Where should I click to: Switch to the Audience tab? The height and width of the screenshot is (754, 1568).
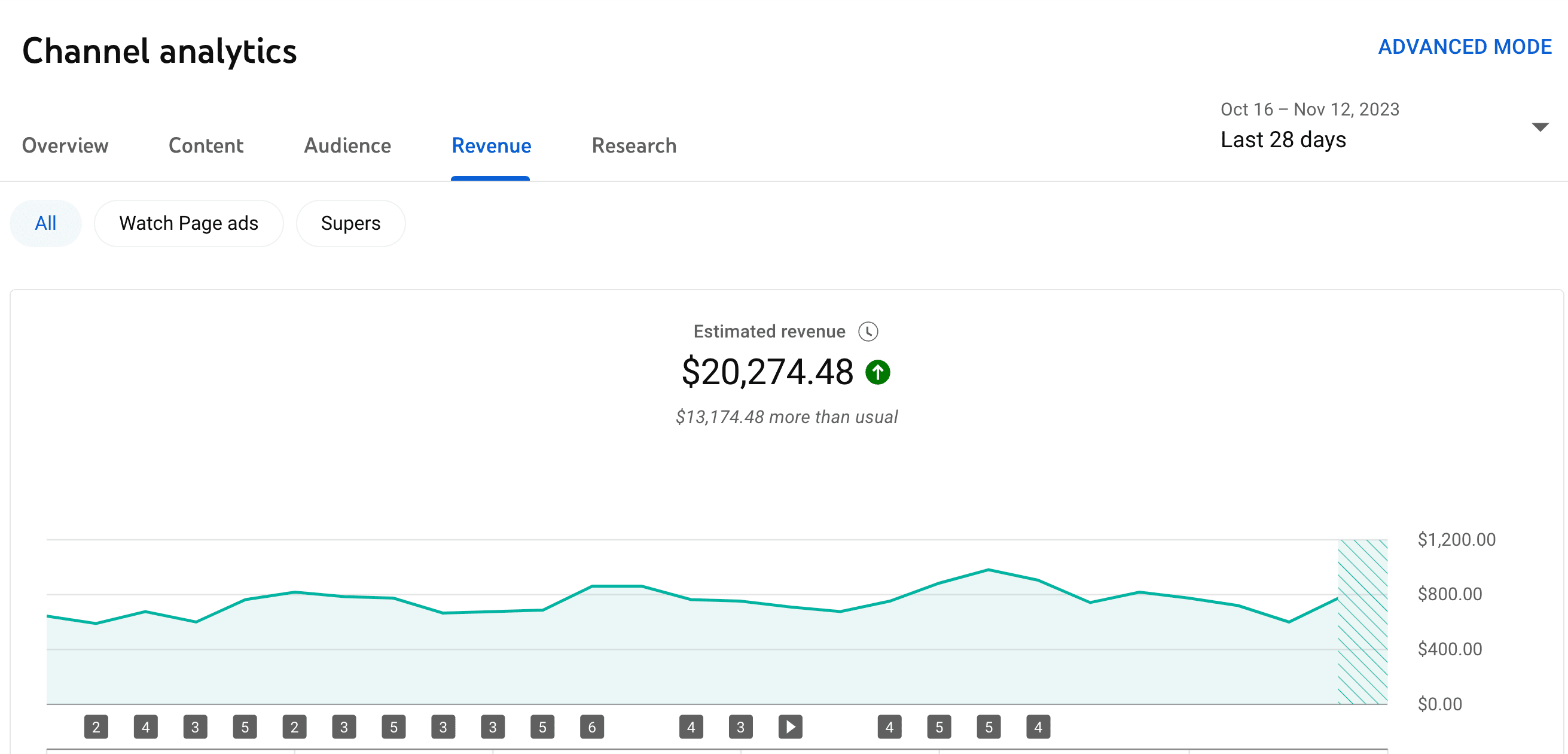[347, 145]
